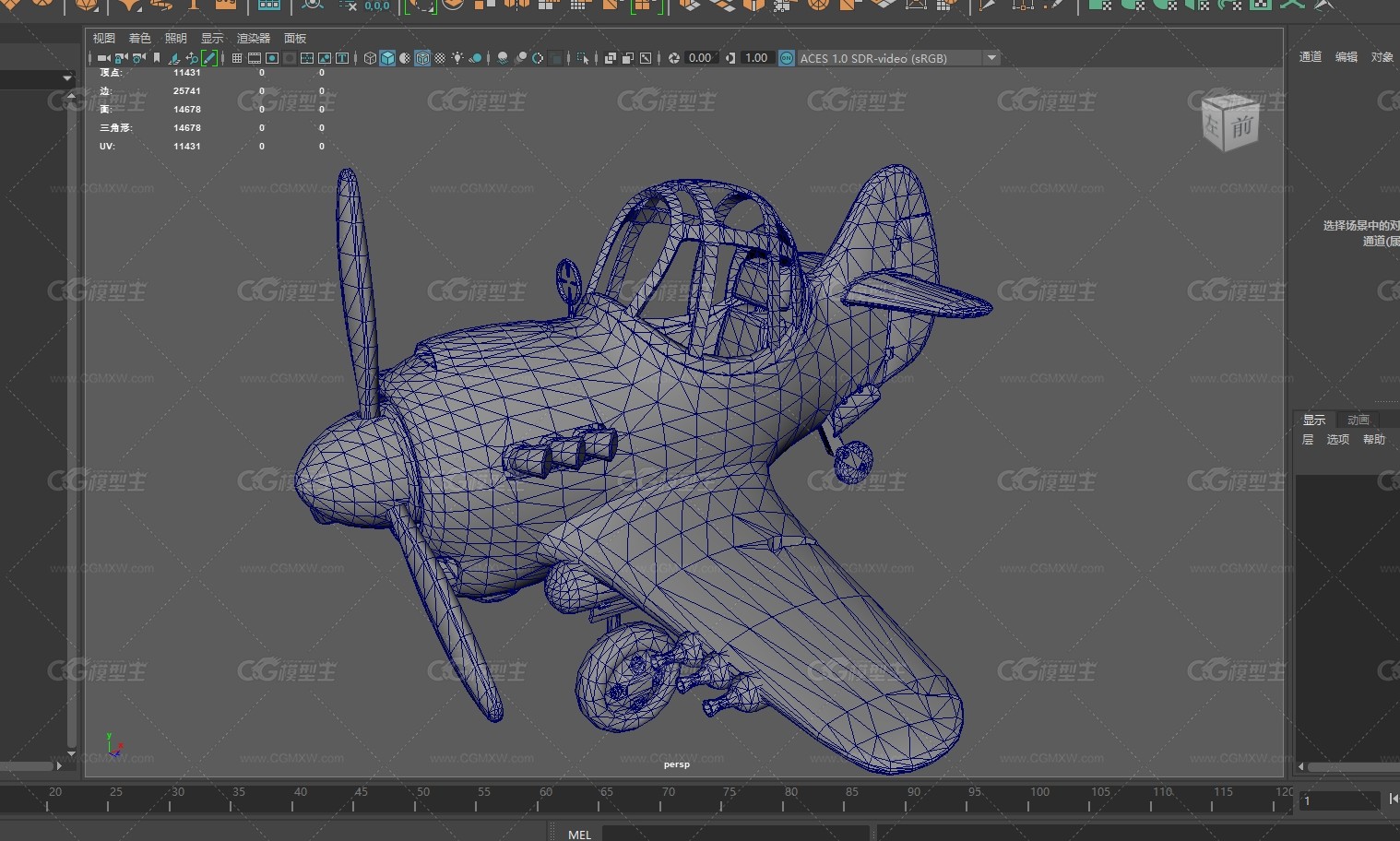
Task: Toggle the viewport Grid icon
Action: click(x=237, y=58)
